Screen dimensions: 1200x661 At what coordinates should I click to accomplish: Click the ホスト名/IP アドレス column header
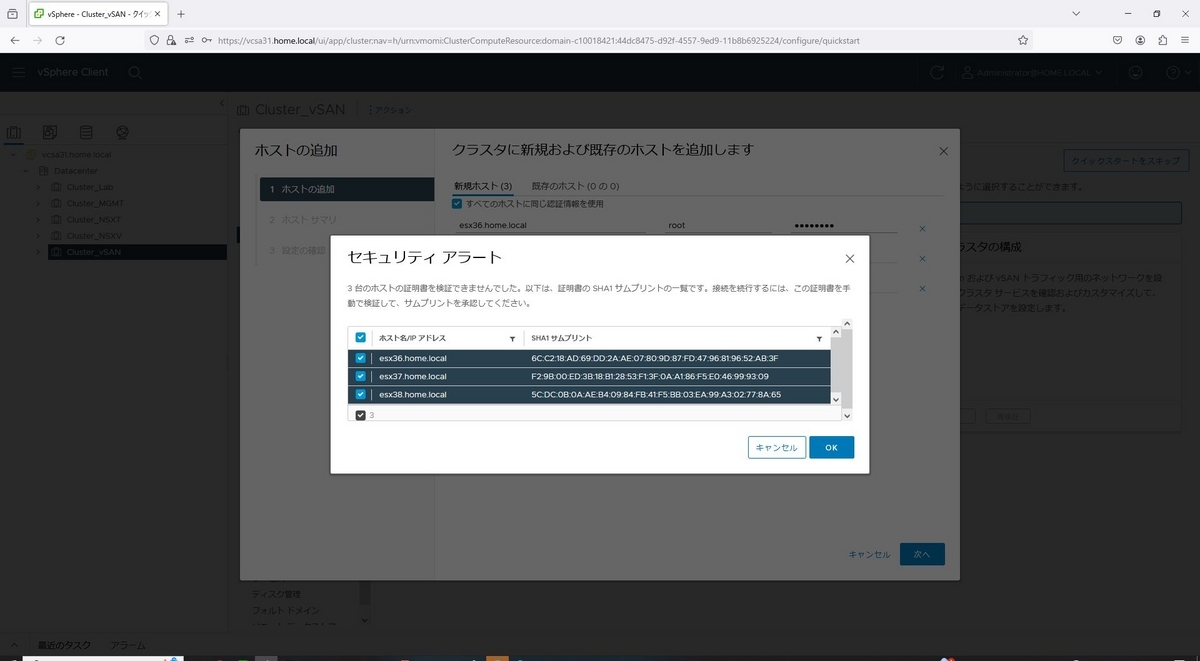413,338
